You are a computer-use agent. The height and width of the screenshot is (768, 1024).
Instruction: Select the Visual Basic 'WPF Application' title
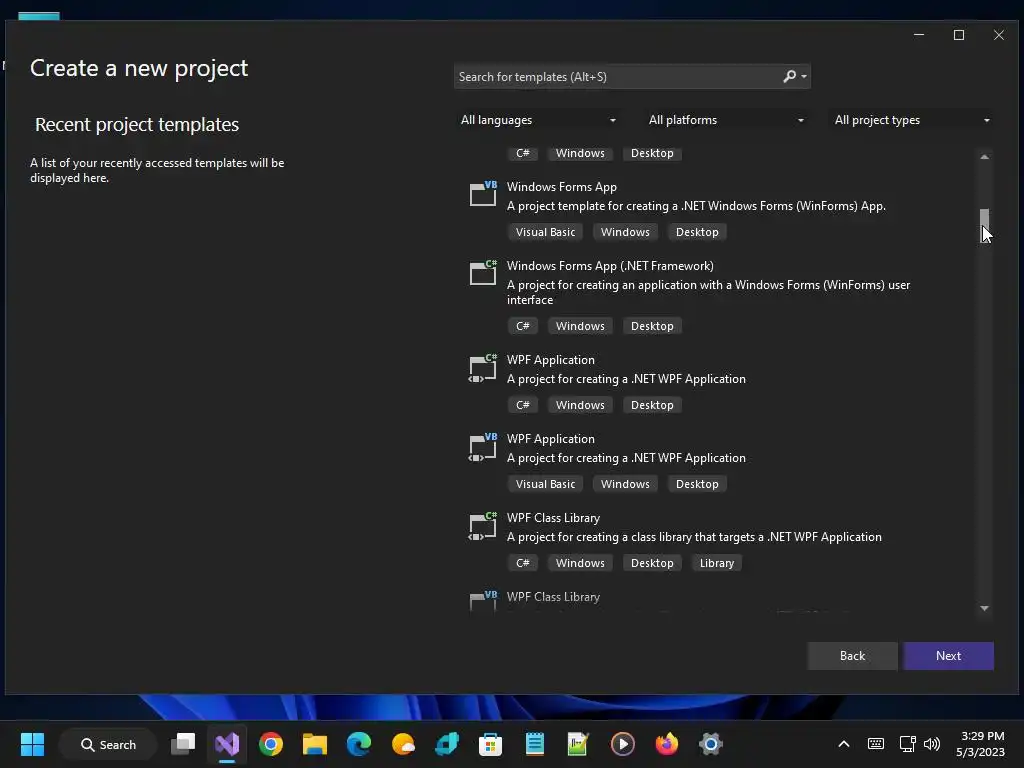coord(551,439)
